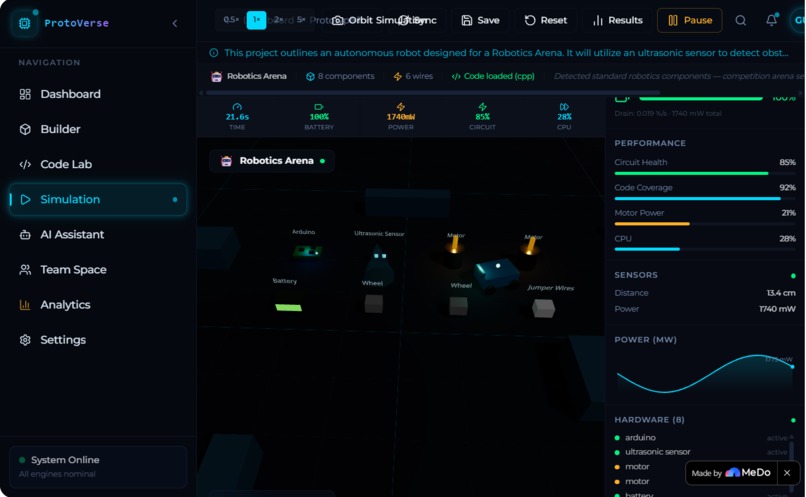
Task: Click the AI Assistant robot icon
Action: (x=25, y=234)
